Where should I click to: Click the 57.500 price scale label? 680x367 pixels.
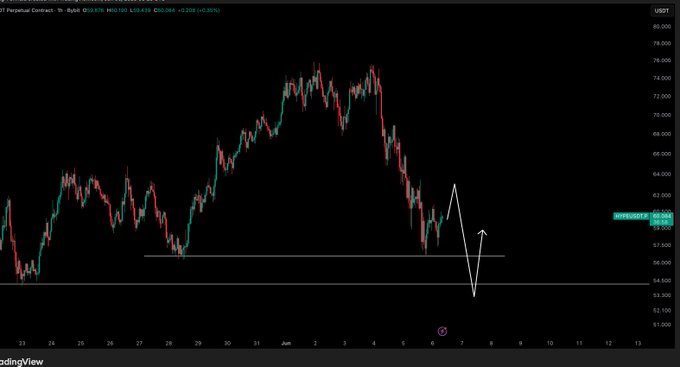[662, 246]
